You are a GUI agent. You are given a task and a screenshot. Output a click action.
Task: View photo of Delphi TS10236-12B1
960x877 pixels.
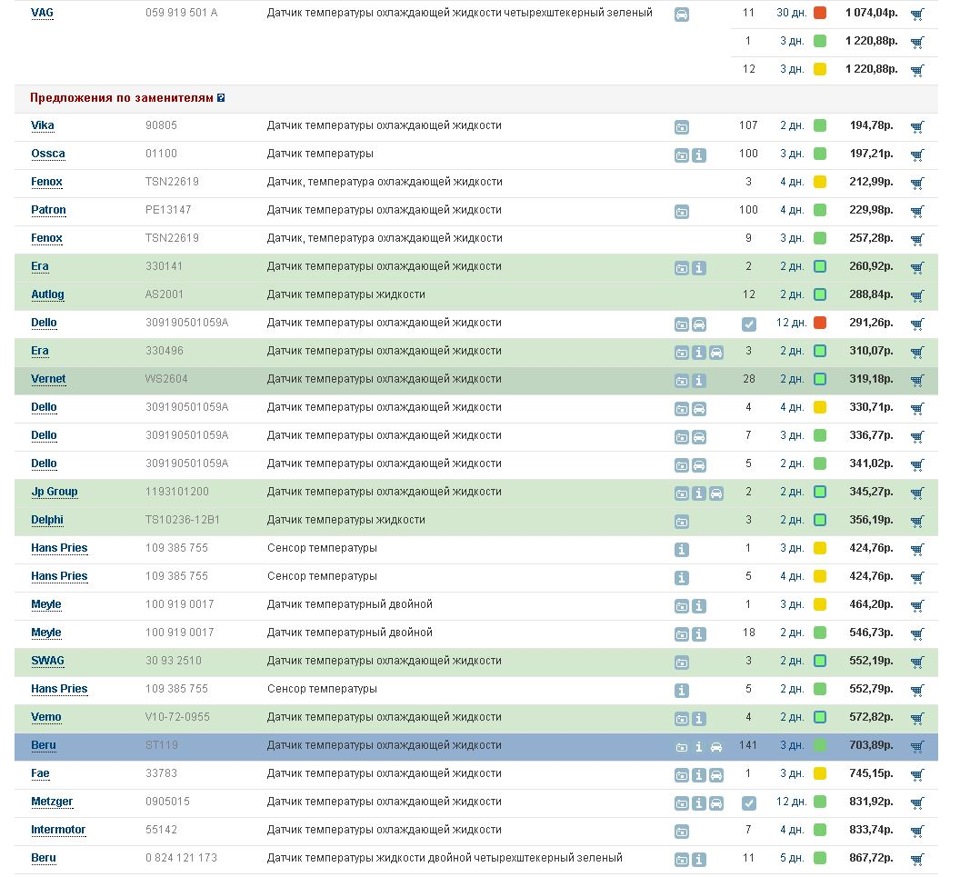coord(681,522)
